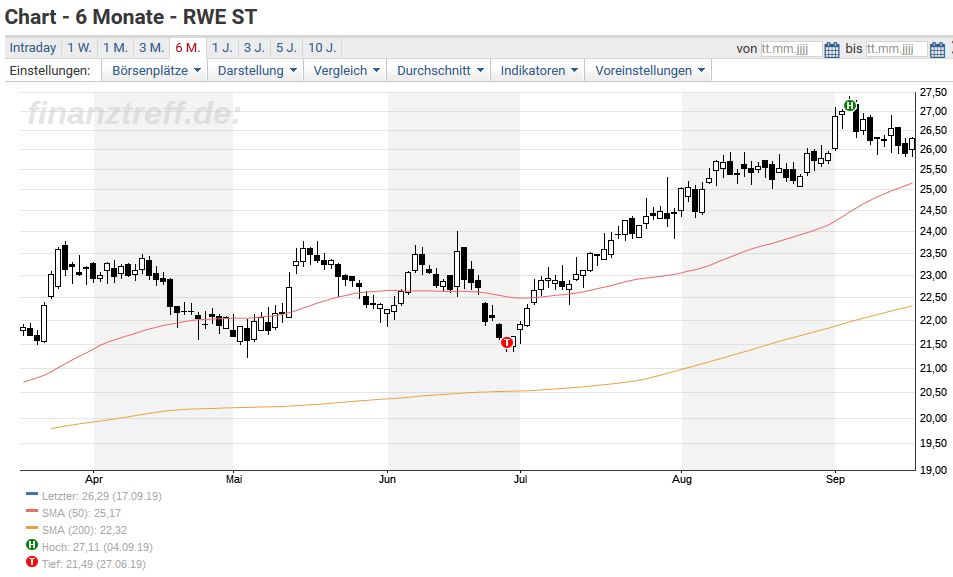Click the 'Chart - 6 Monate - RWE ST' heading
953x577 pixels.
131,17
